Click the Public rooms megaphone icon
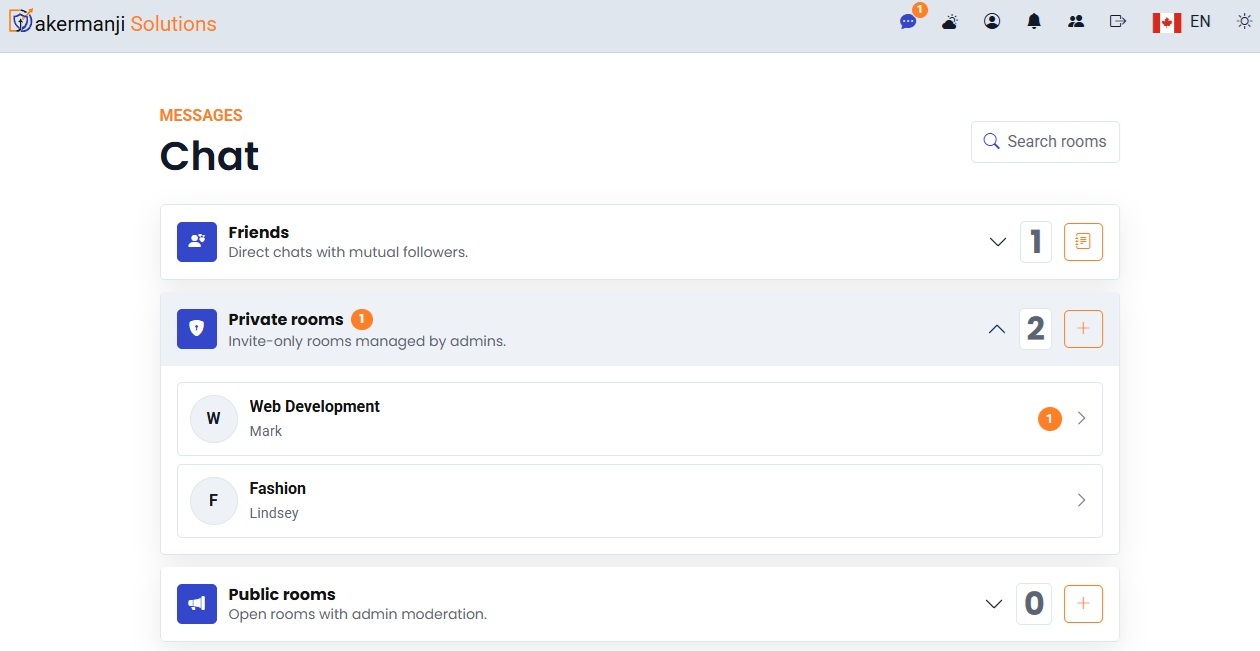The image size is (1260, 651). point(197,604)
